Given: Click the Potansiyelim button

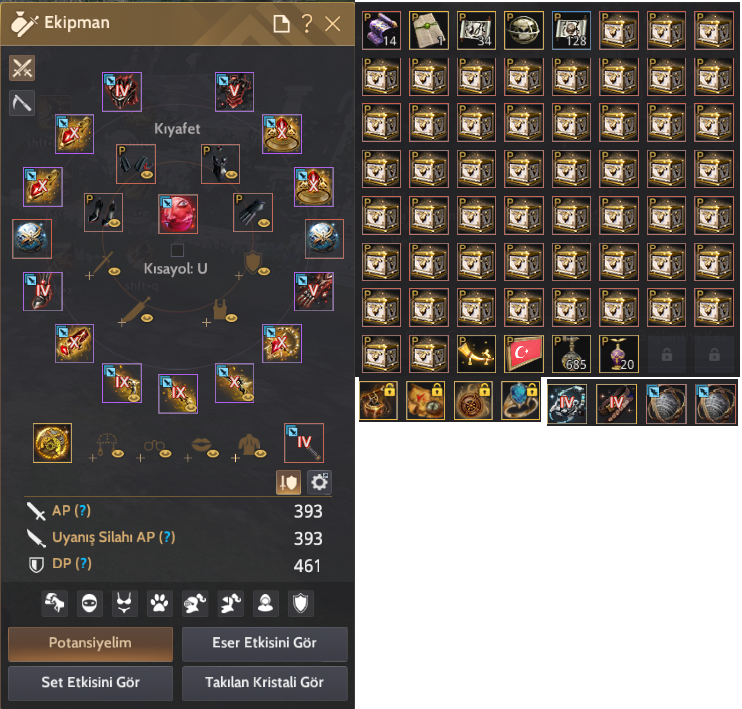Looking at the screenshot, I should [x=90, y=644].
